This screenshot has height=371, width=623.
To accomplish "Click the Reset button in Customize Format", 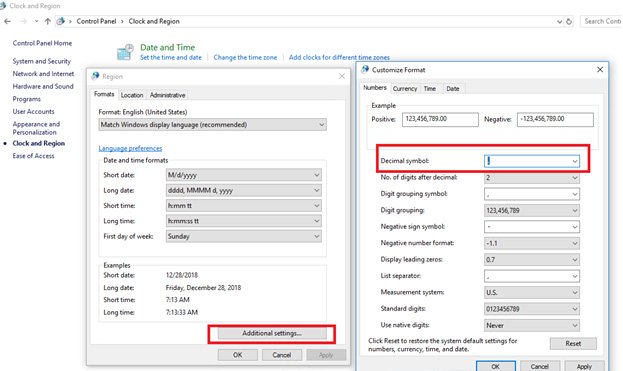I will [573, 343].
